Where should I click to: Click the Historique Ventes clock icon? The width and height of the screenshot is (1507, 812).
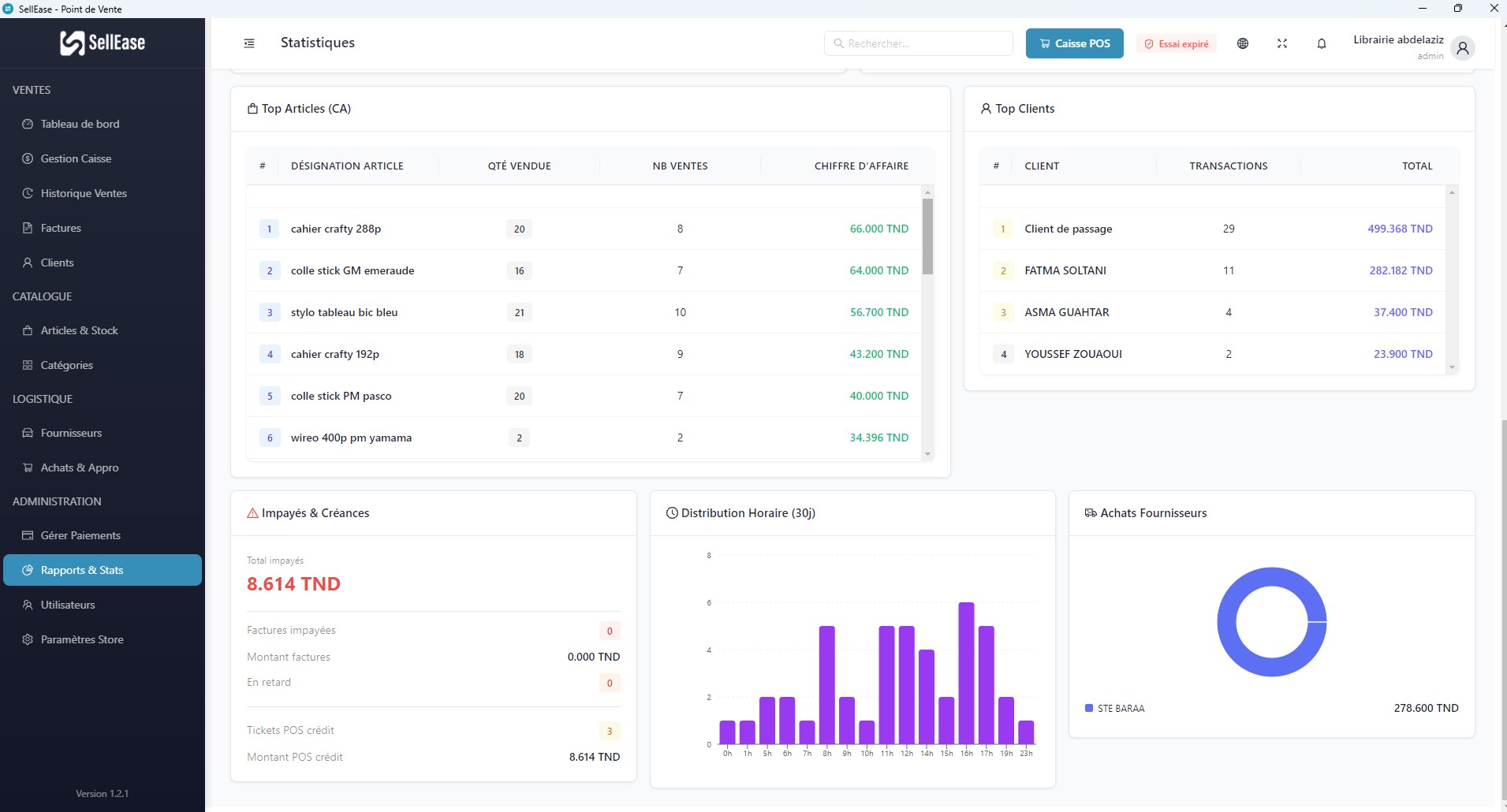(x=28, y=193)
